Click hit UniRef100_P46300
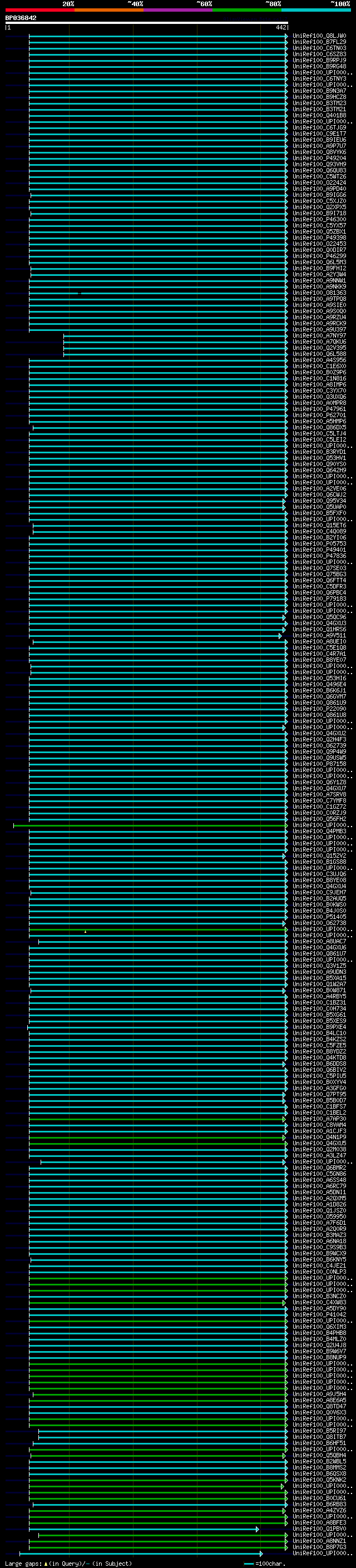 319,220
